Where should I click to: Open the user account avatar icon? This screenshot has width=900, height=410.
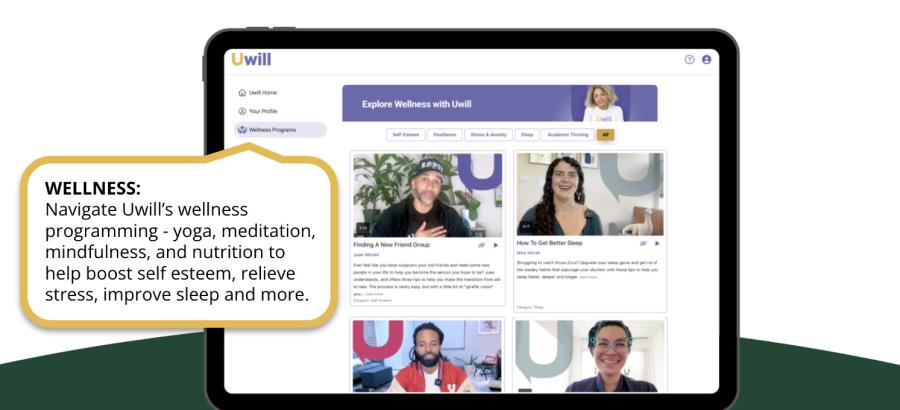(707, 60)
